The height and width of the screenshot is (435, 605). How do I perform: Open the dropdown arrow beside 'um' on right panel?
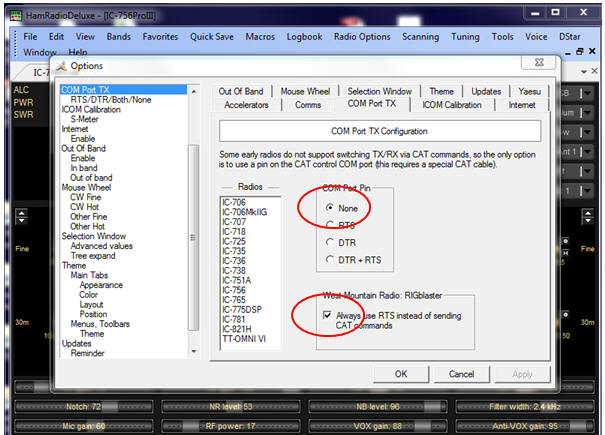(x=586, y=113)
